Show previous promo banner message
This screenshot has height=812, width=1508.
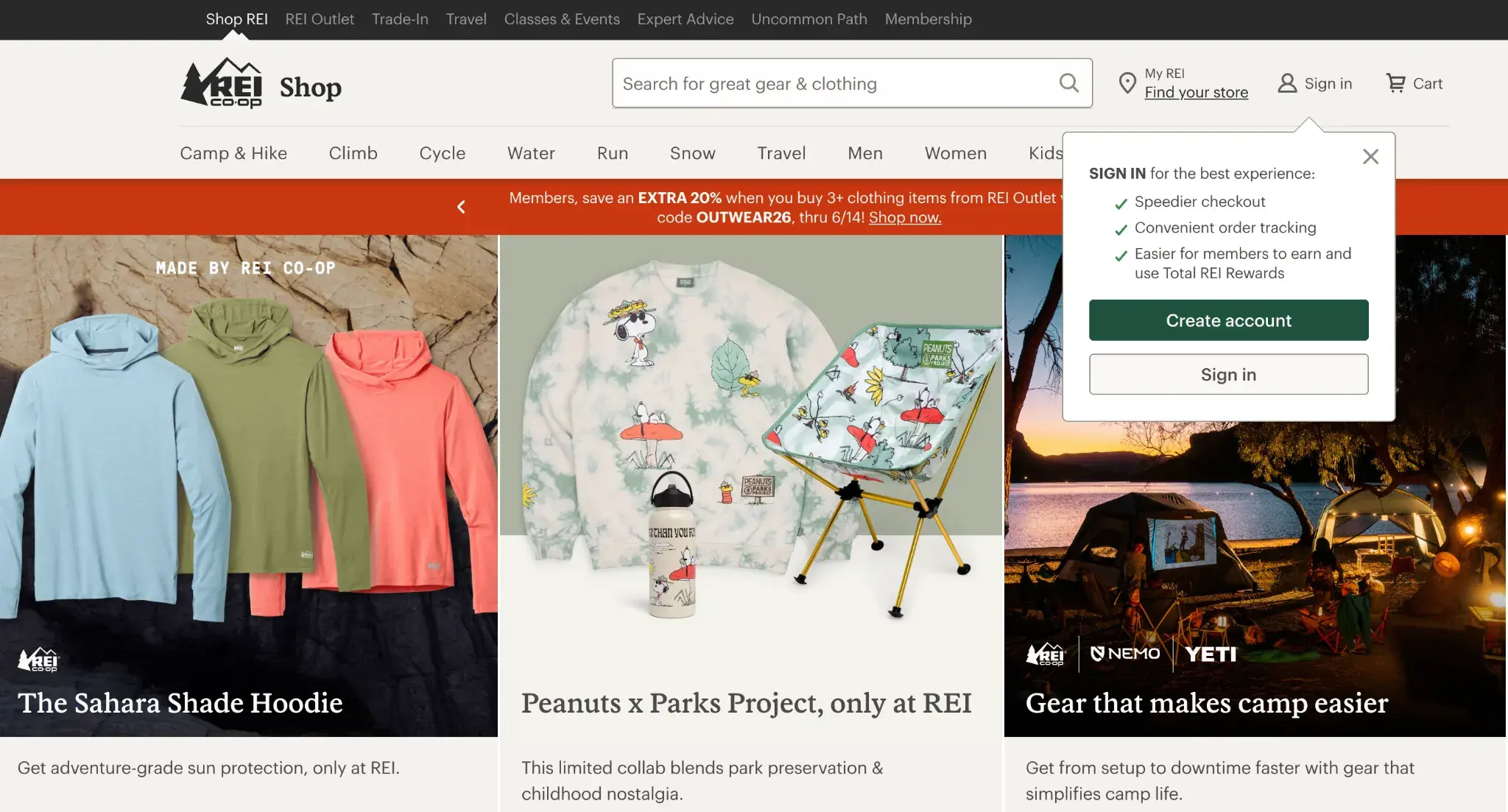click(461, 207)
